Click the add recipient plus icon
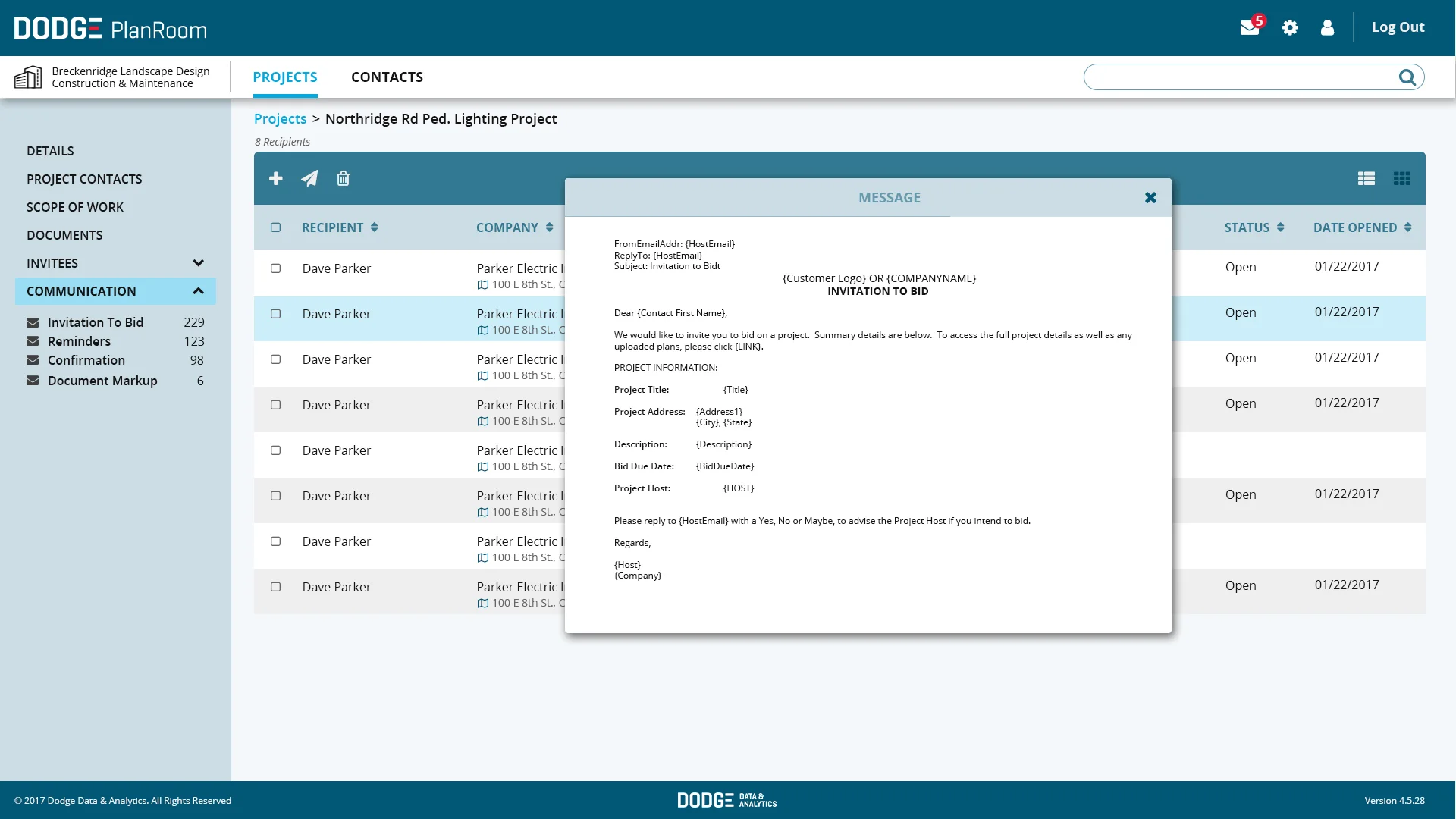The image size is (1456, 819). point(276,178)
